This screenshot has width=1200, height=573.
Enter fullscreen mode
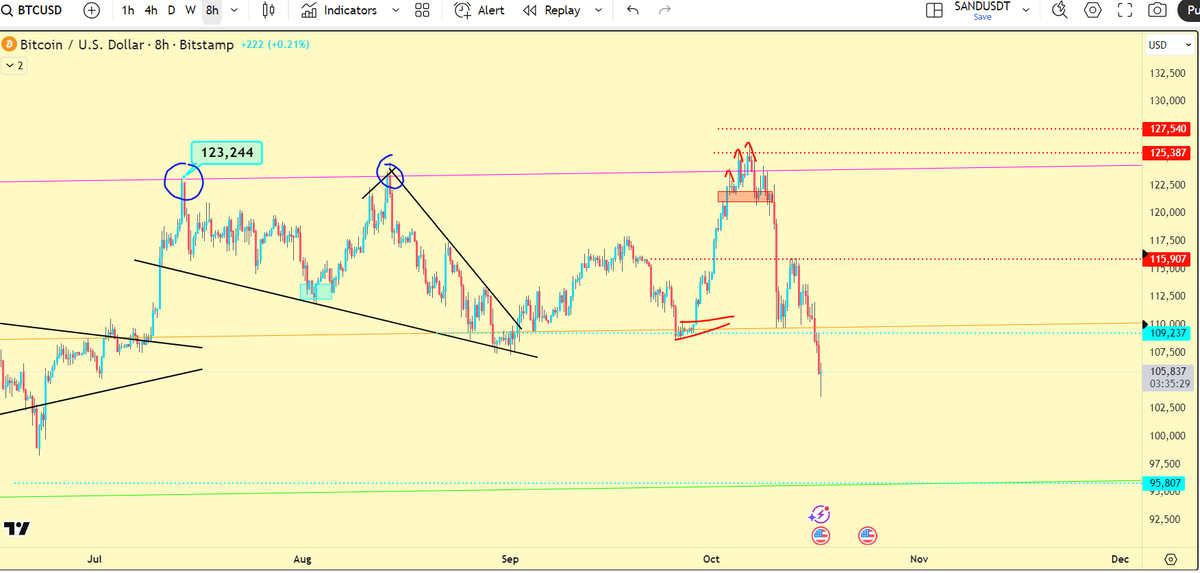coord(1124,10)
